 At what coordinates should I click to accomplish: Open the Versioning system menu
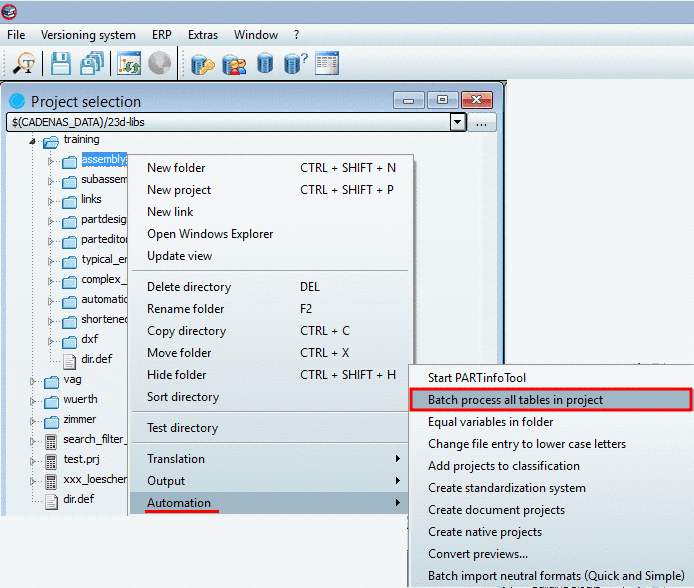[89, 35]
